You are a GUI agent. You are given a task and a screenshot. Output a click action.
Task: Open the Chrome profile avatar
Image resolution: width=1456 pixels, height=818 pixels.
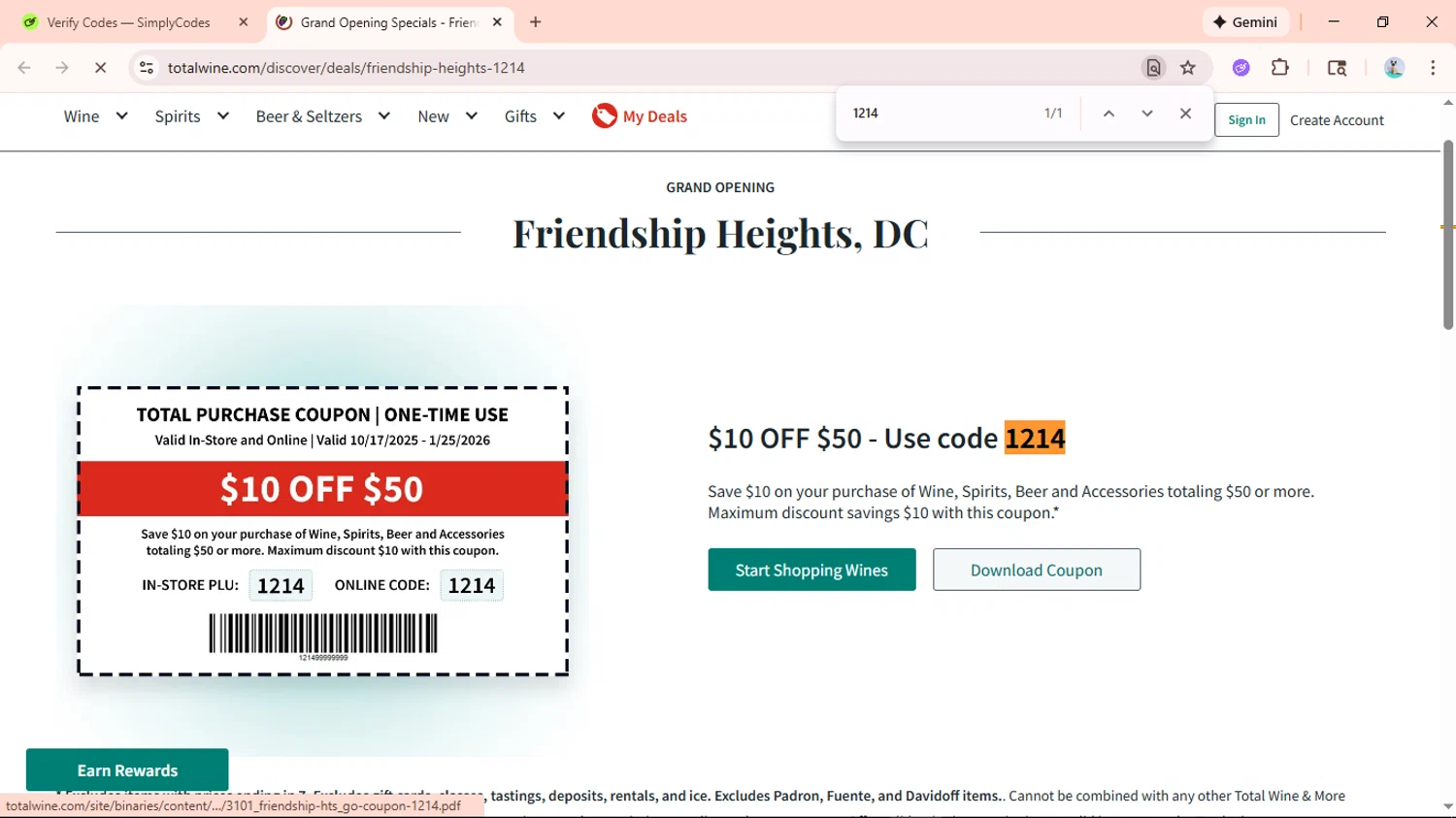click(x=1394, y=68)
